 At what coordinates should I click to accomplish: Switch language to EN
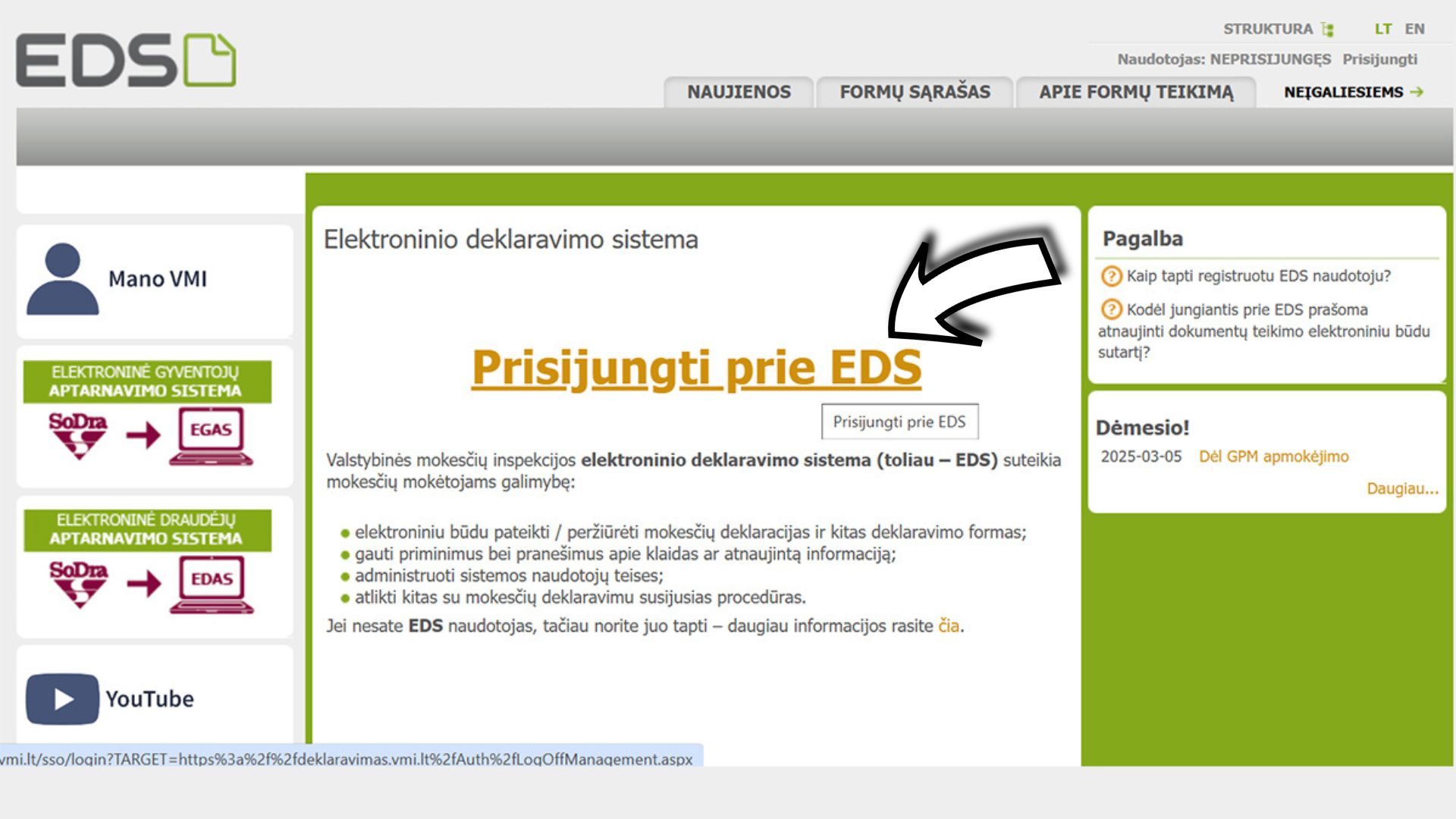1414,29
